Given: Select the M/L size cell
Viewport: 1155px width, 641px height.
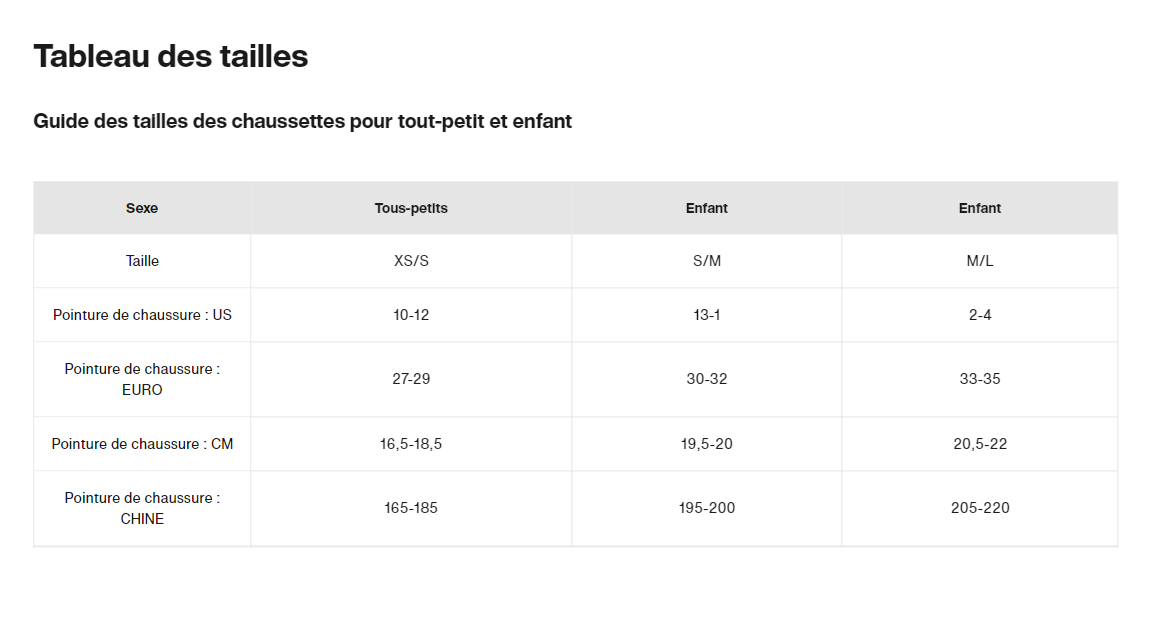Looking at the screenshot, I should pos(979,261).
